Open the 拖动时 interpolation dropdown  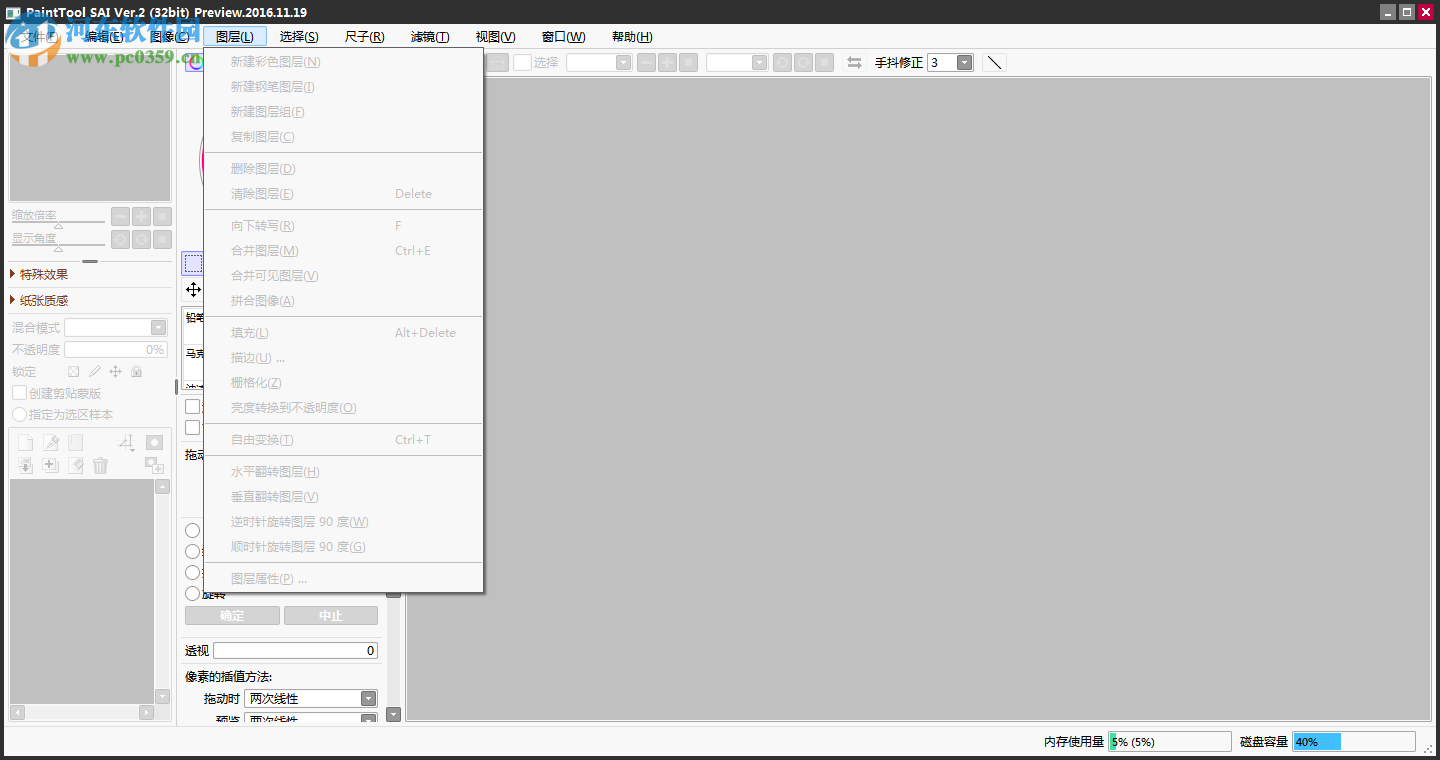click(x=369, y=698)
